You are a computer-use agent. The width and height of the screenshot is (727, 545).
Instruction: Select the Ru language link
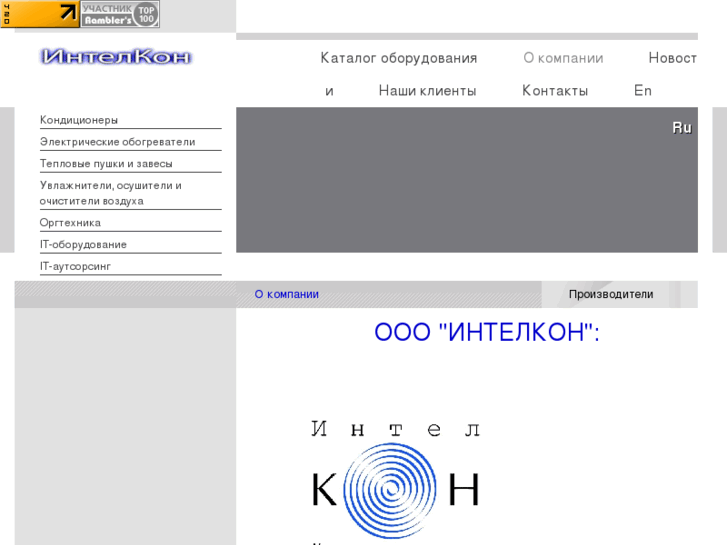[x=682, y=128]
